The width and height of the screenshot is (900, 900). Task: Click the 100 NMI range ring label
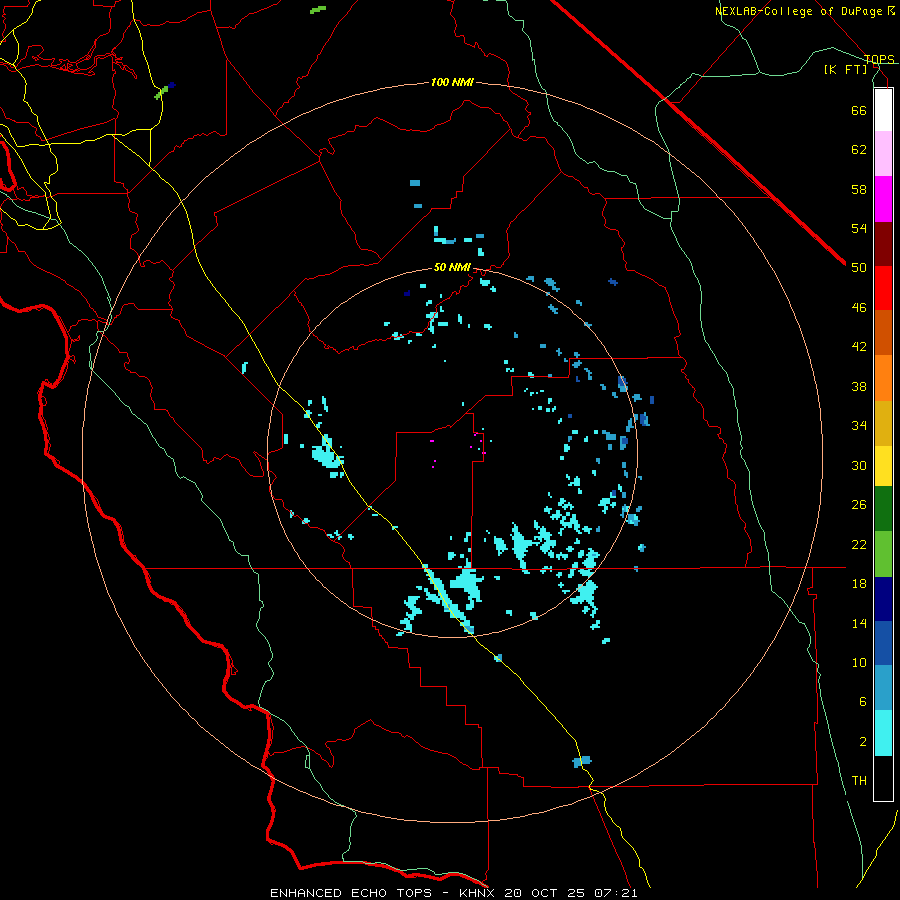(x=452, y=83)
